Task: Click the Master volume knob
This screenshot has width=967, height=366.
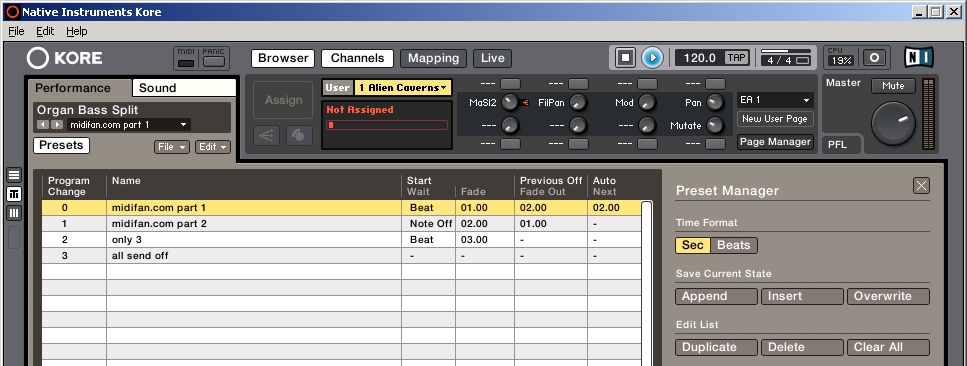Action: point(893,123)
